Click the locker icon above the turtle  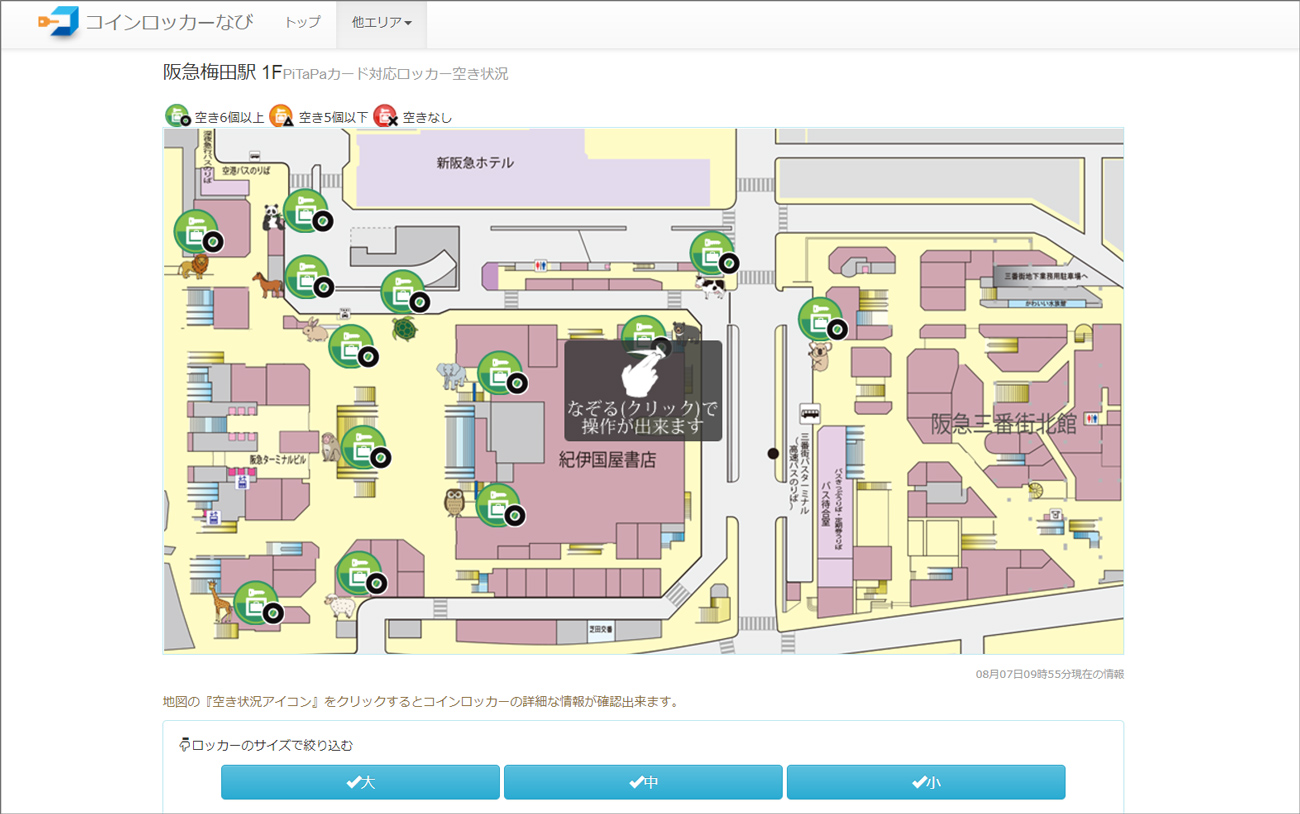(x=404, y=293)
